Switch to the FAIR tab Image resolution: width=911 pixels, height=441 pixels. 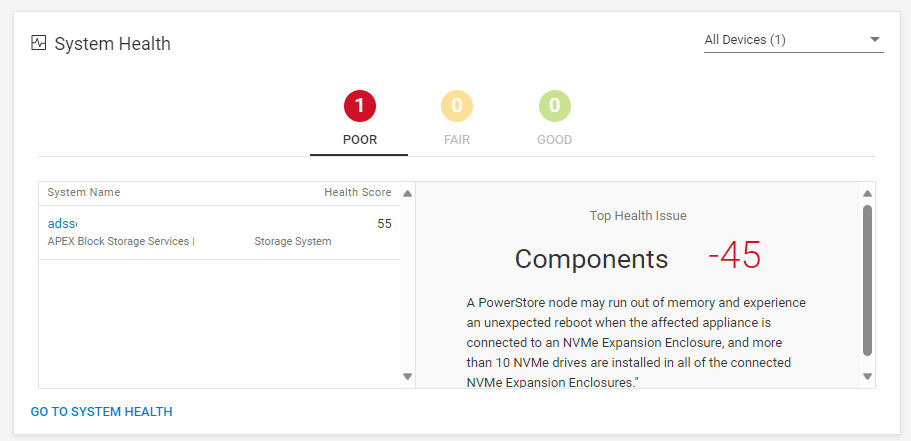456,140
